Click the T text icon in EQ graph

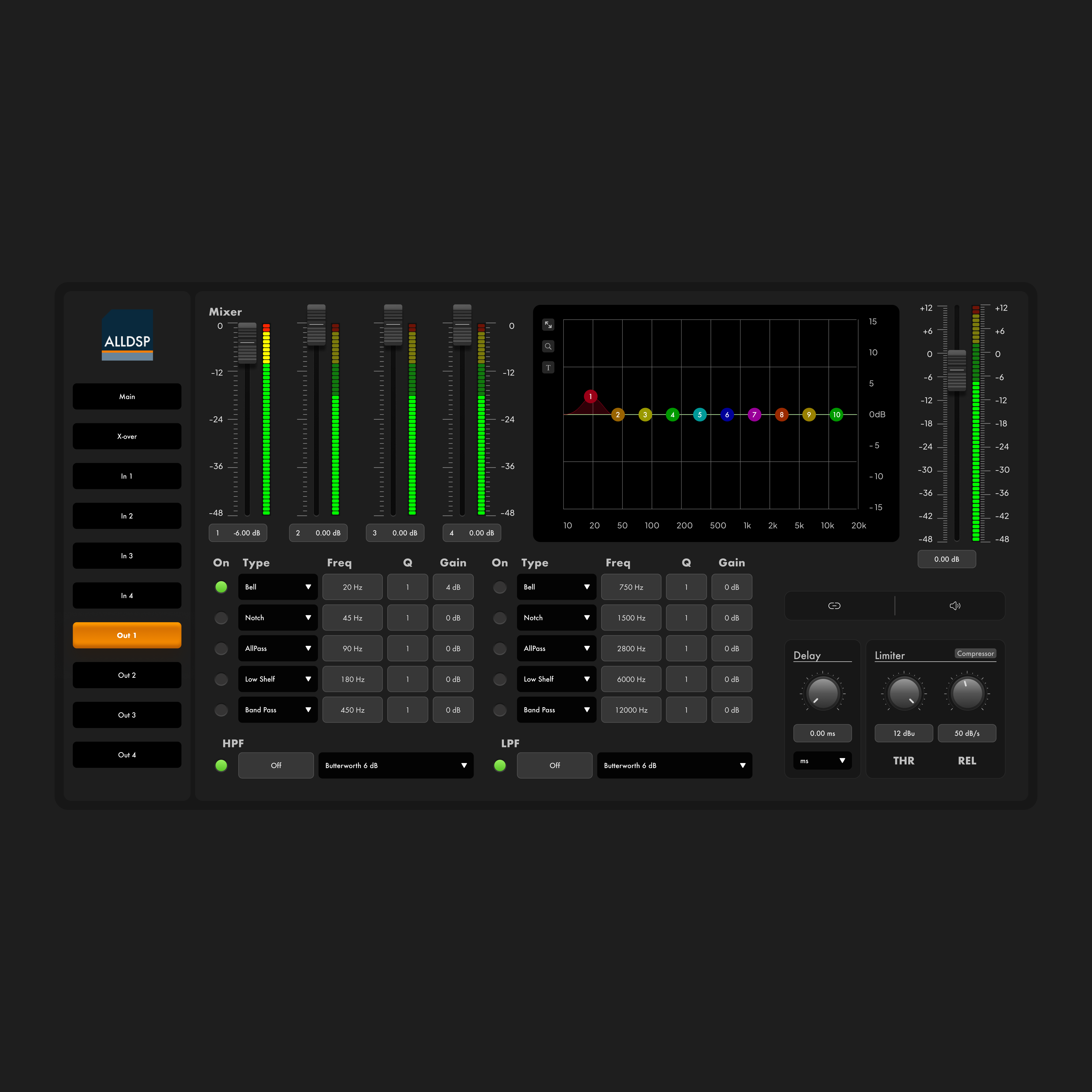[548, 367]
